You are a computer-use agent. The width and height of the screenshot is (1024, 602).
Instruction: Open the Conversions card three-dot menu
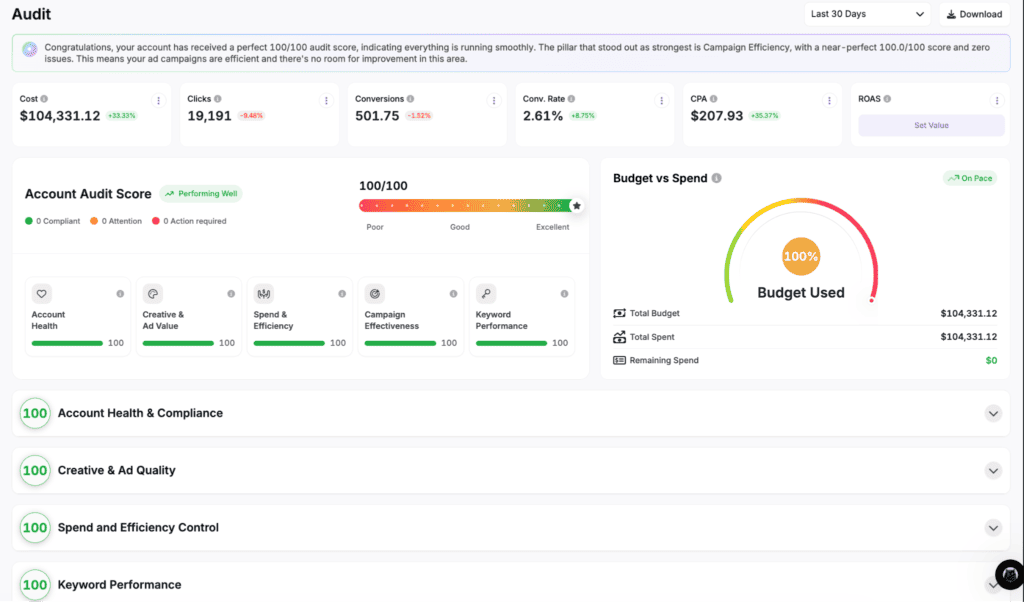pyautogui.click(x=494, y=101)
